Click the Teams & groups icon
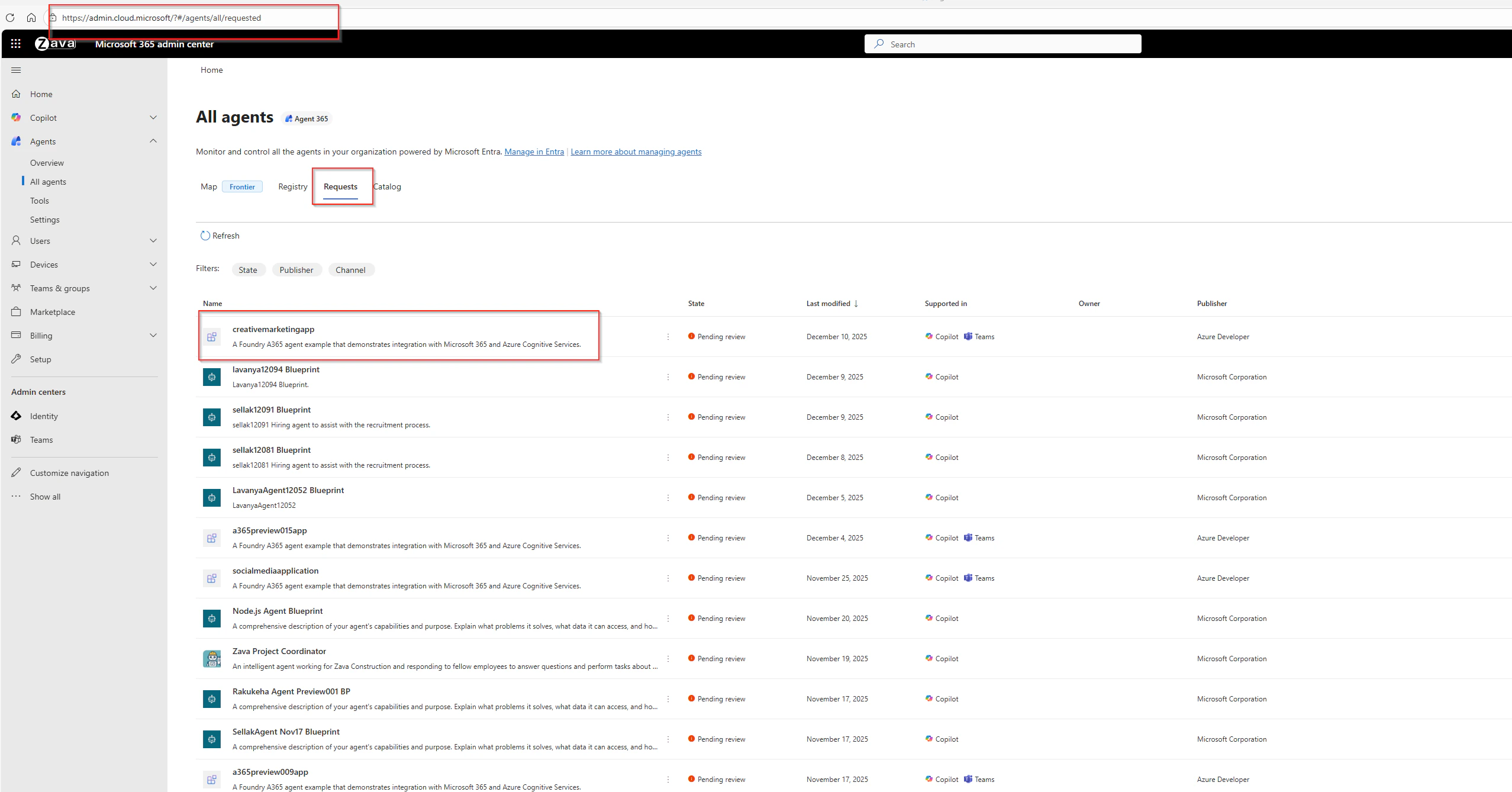The height and width of the screenshot is (792, 1512). click(16, 288)
